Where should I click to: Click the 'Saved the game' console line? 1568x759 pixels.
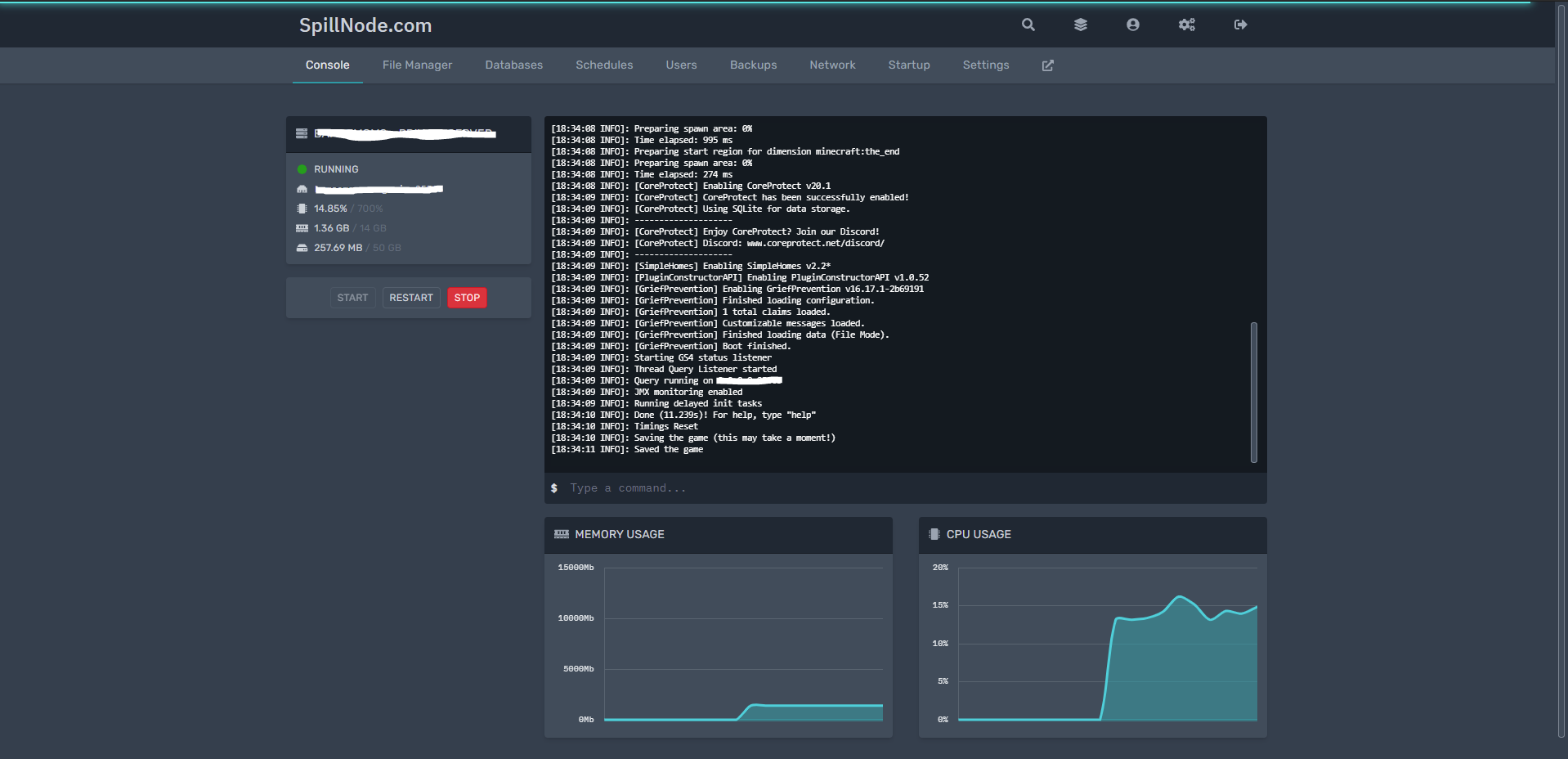click(x=627, y=449)
